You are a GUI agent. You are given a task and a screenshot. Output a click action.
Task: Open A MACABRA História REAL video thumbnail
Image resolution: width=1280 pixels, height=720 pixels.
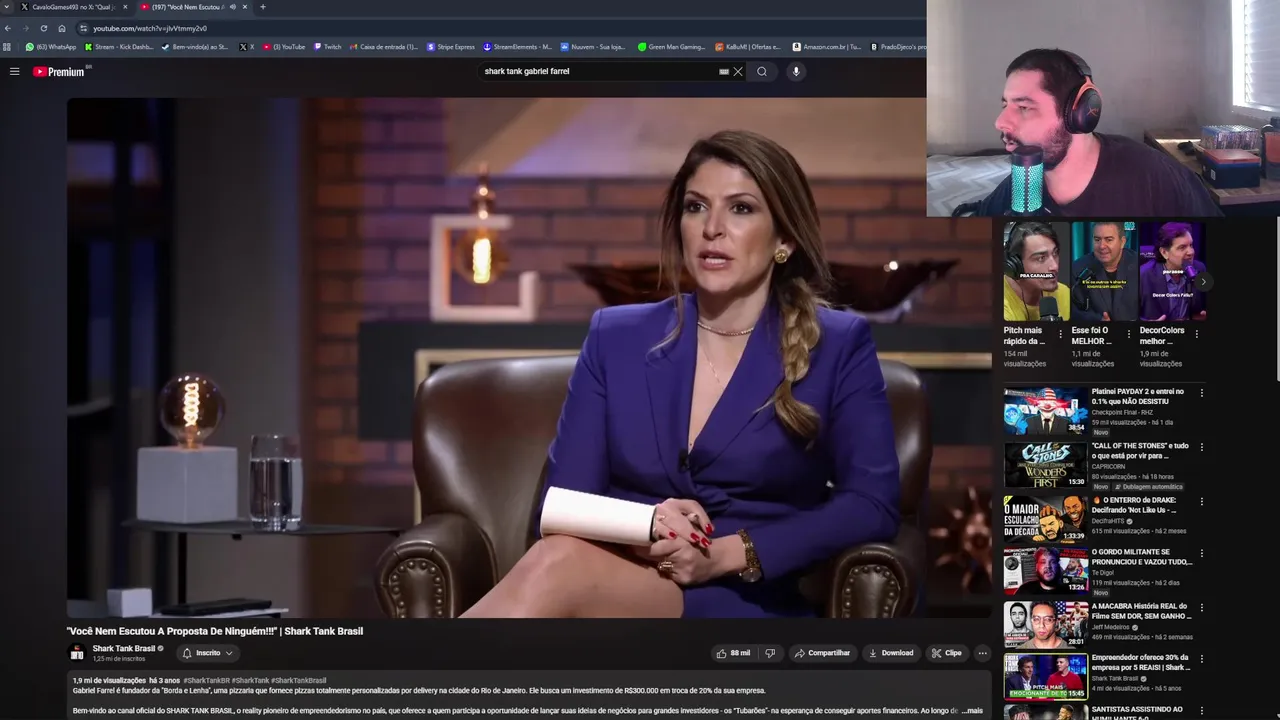coord(1046,624)
